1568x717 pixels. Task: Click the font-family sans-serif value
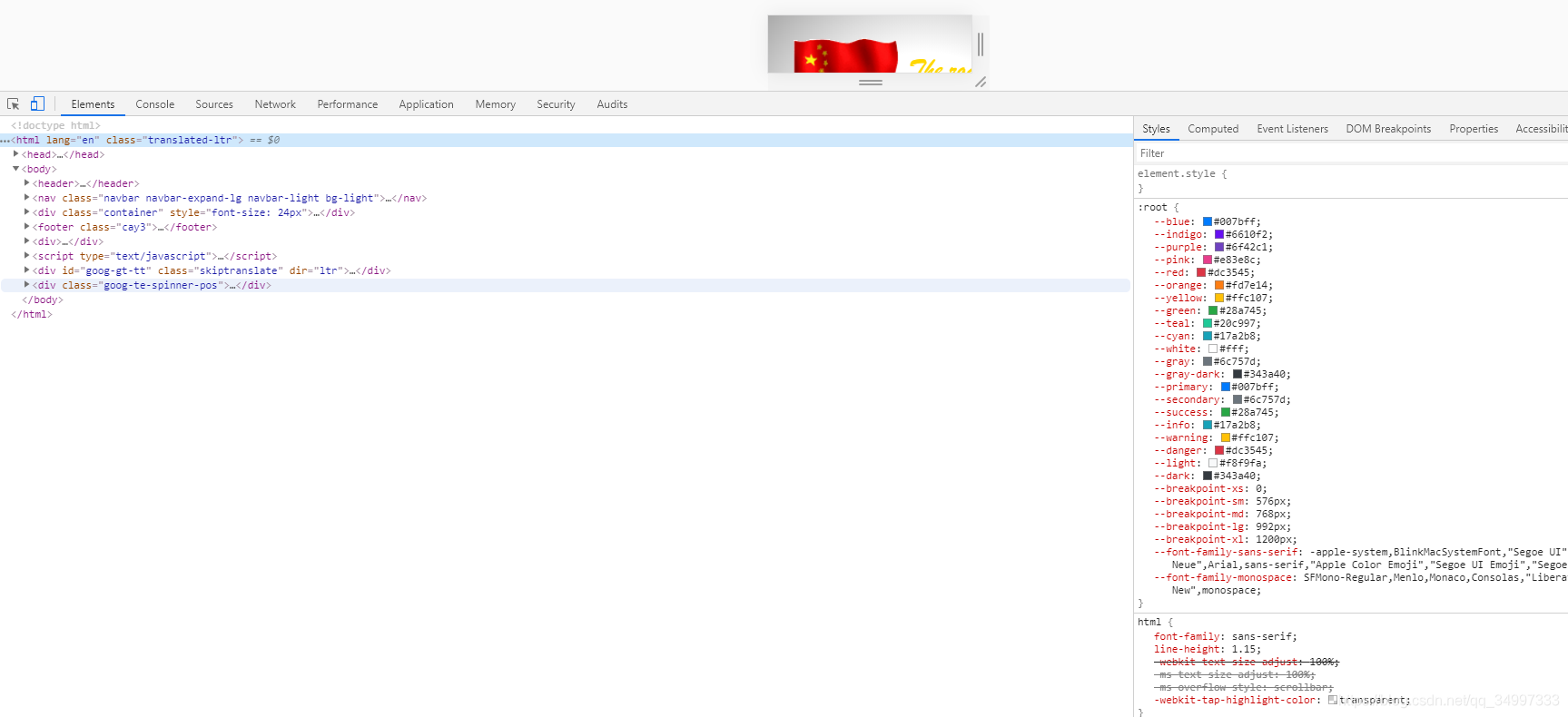coord(1261,636)
